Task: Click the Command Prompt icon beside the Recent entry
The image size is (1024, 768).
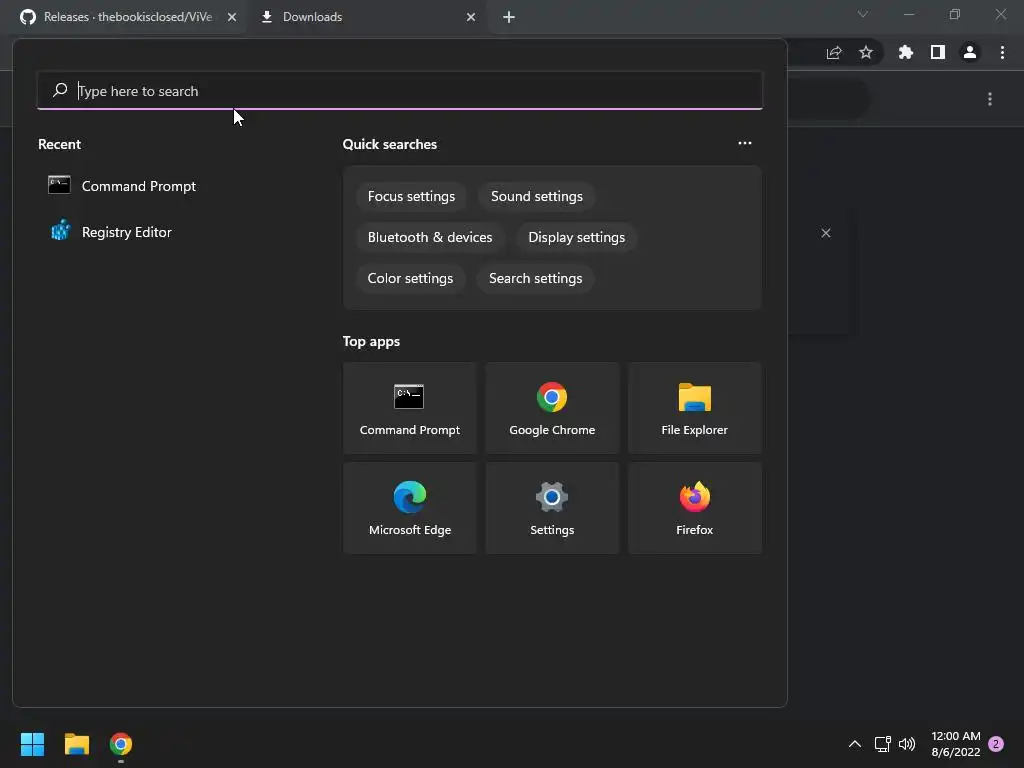Action: coord(59,185)
